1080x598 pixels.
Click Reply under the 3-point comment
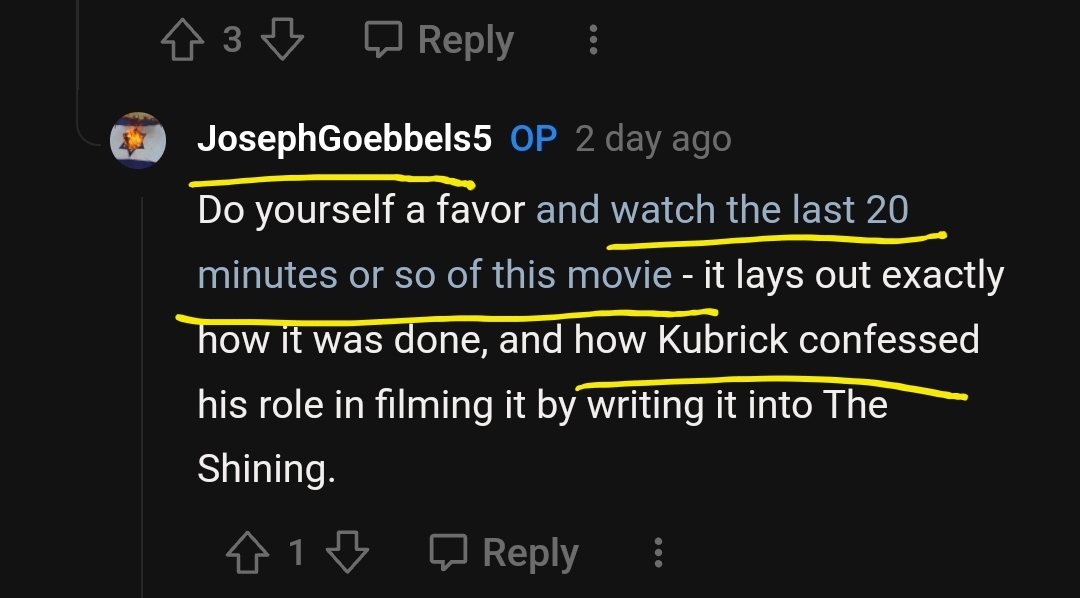pyautogui.click(x=465, y=40)
